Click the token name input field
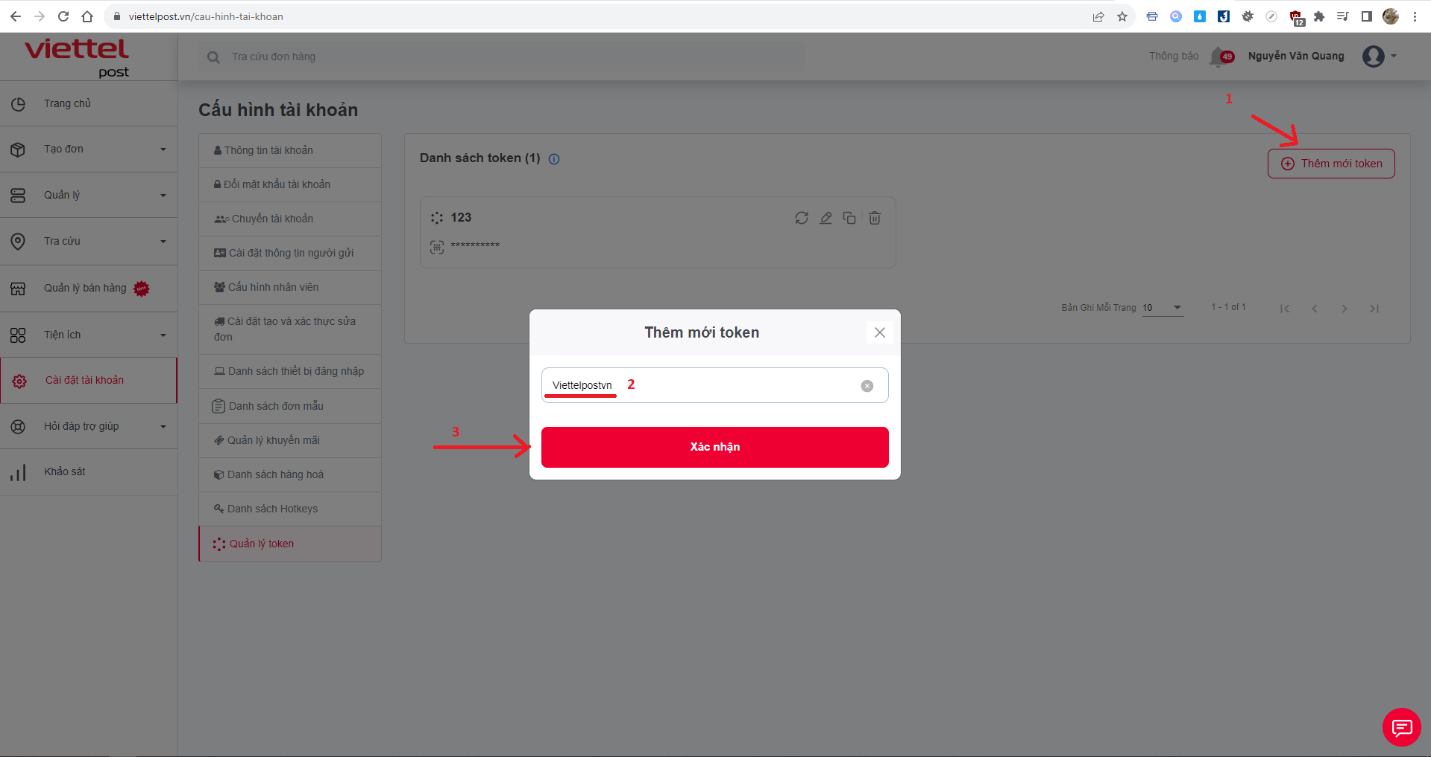 (715, 385)
